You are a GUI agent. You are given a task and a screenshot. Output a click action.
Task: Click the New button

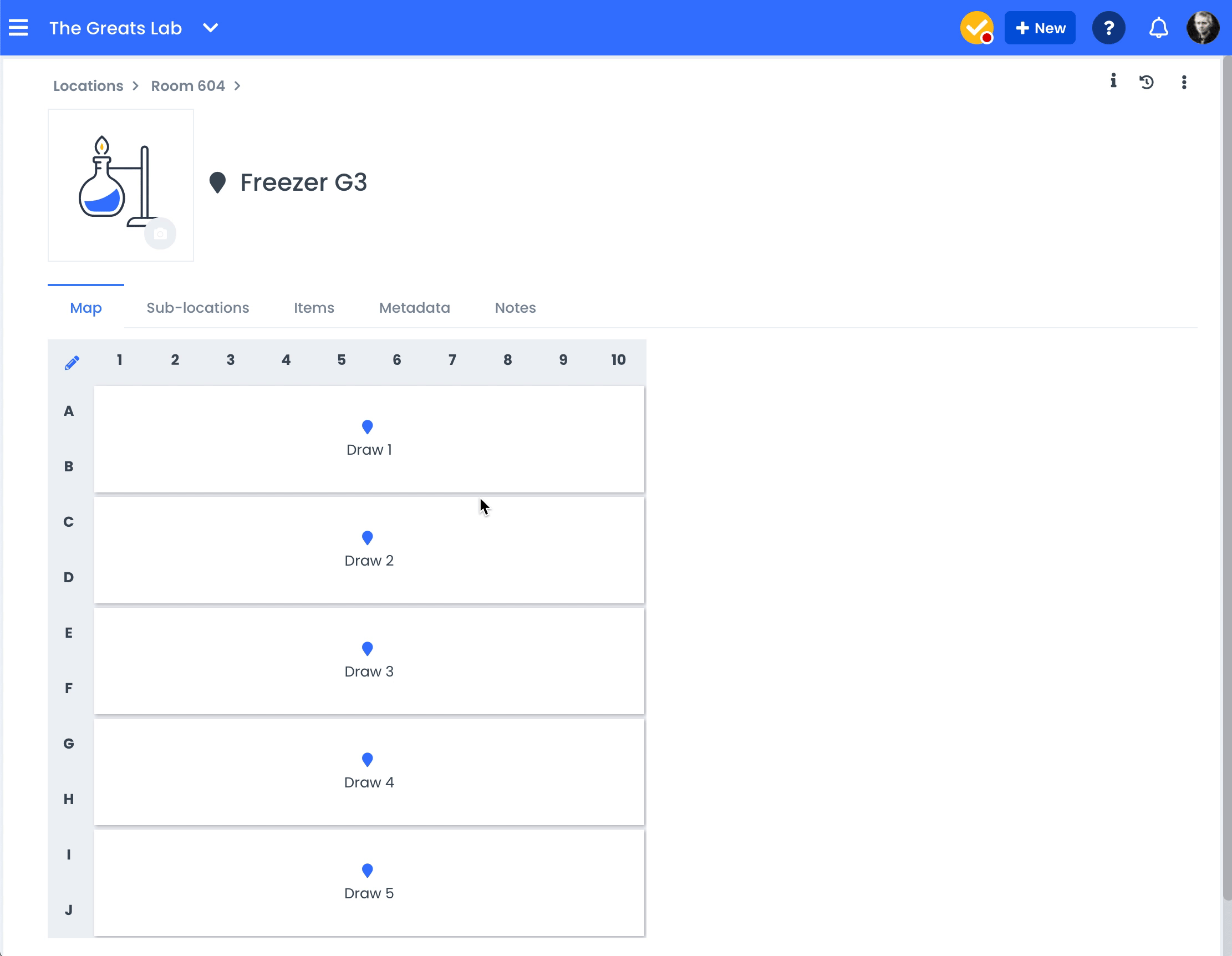click(x=1040, y=28)
